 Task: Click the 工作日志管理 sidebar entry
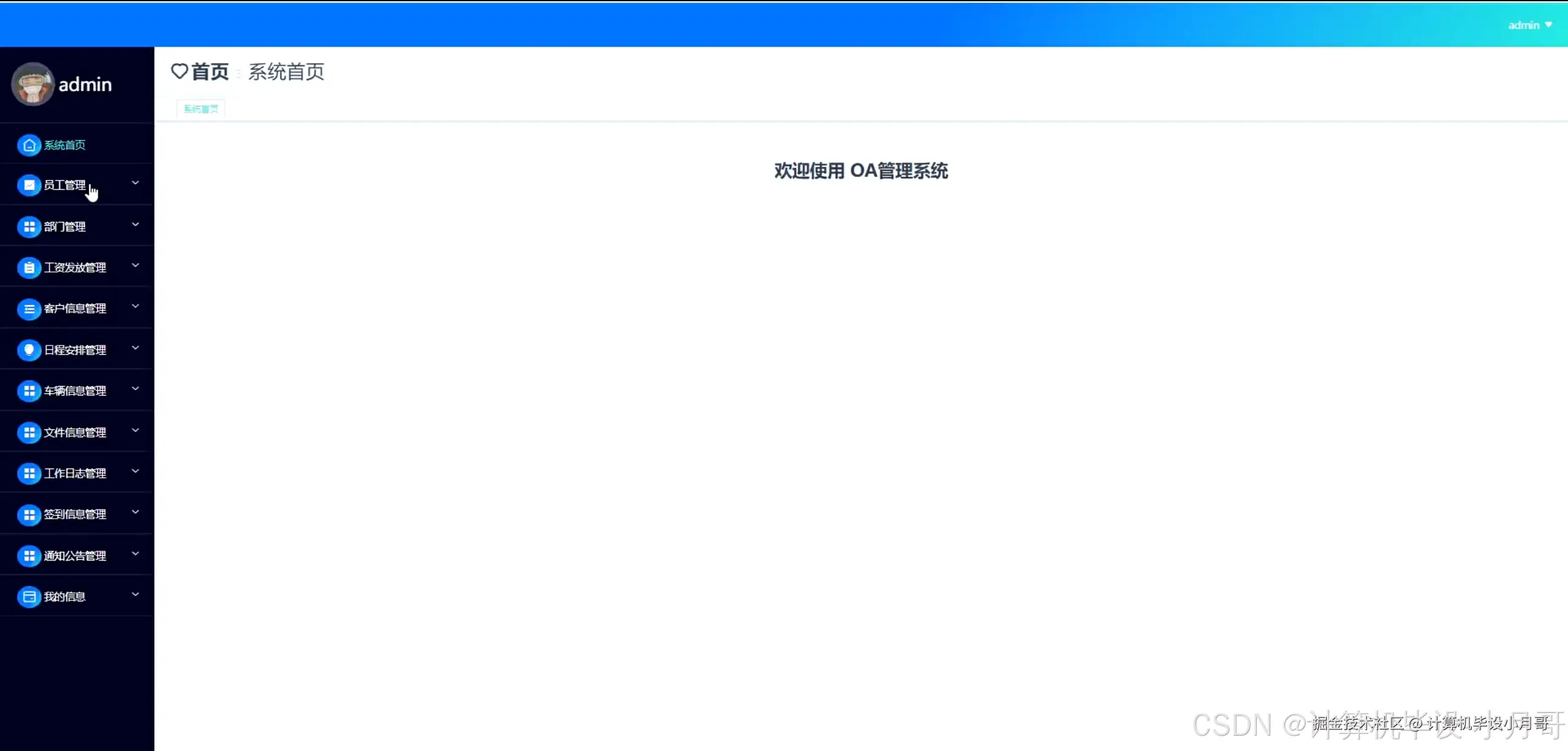click(75, 473)
